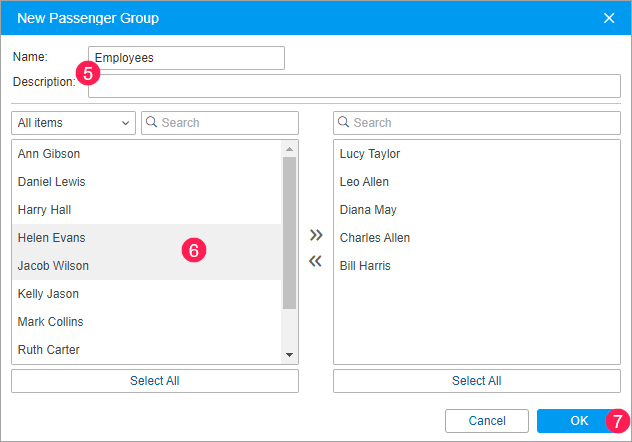Click Select All under the right list
632x442 pixels.
pyautogui.click(x=477, y=381)
